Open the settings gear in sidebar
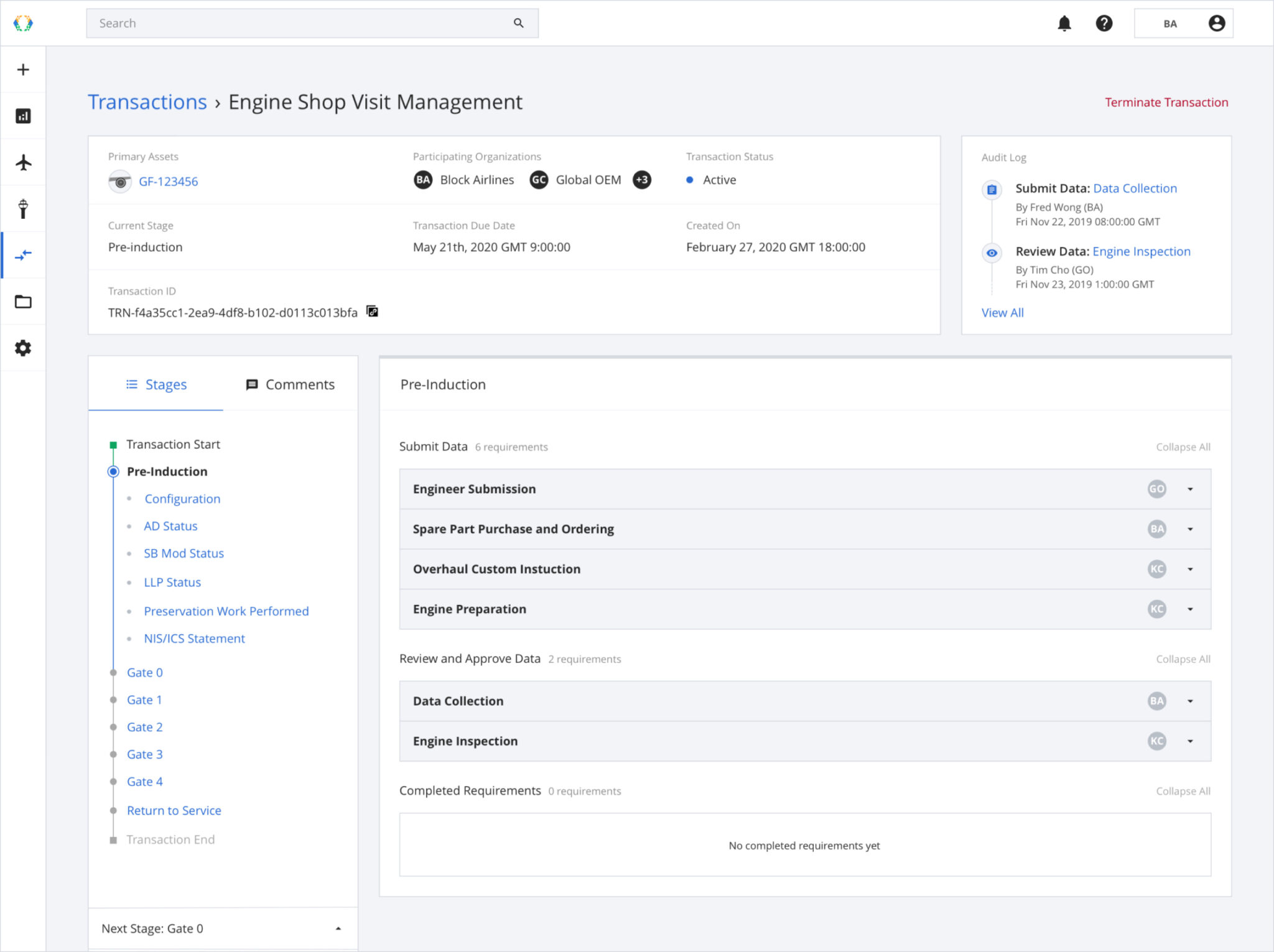 click(x=23, y=348)
